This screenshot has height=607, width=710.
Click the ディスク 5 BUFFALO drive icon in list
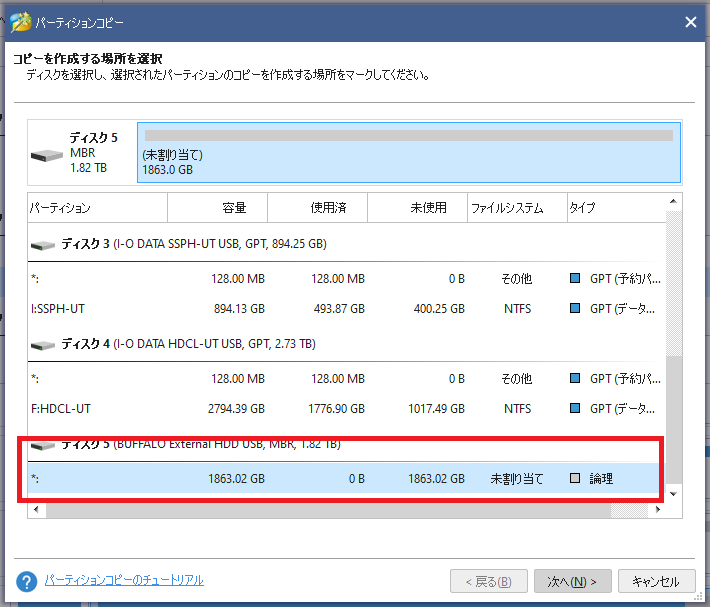pos(43,446)
